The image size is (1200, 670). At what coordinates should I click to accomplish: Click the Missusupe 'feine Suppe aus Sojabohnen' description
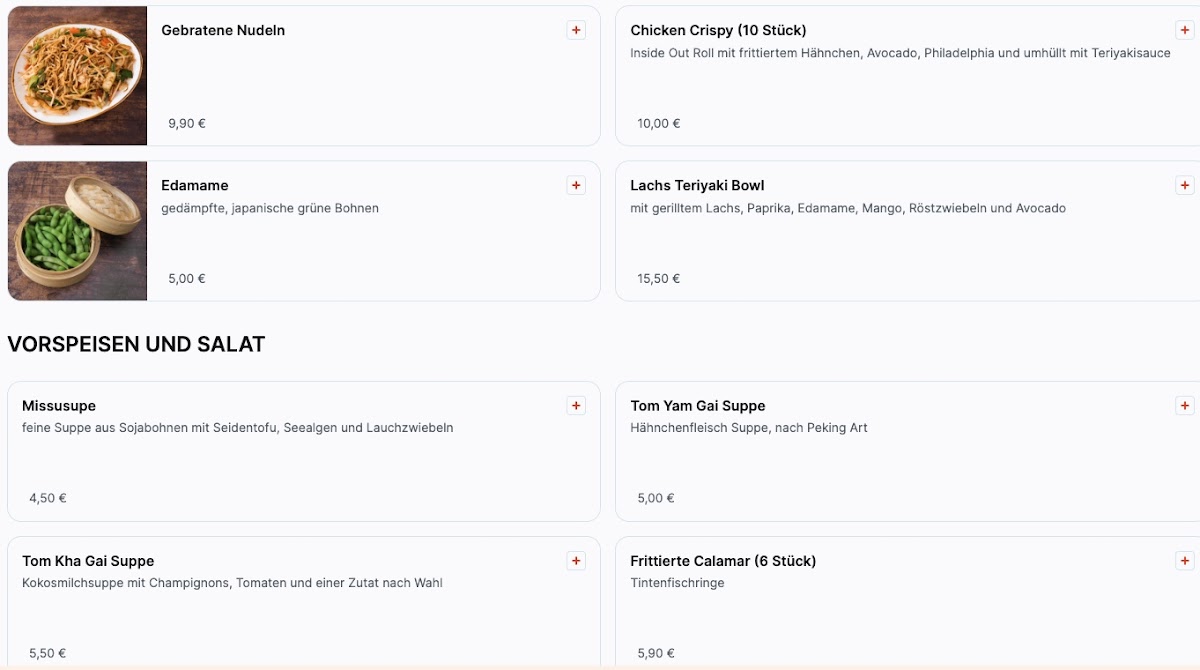tap(238, 428)
